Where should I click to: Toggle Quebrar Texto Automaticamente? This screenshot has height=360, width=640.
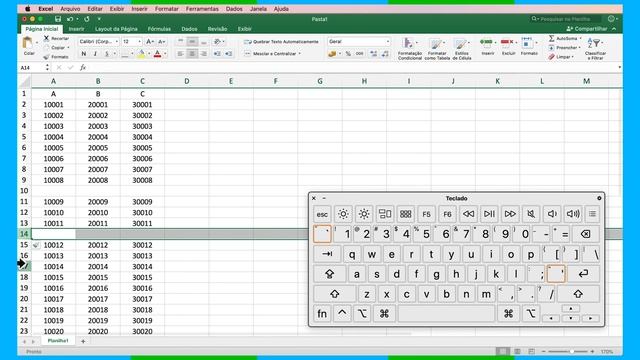tap(281, 42)
